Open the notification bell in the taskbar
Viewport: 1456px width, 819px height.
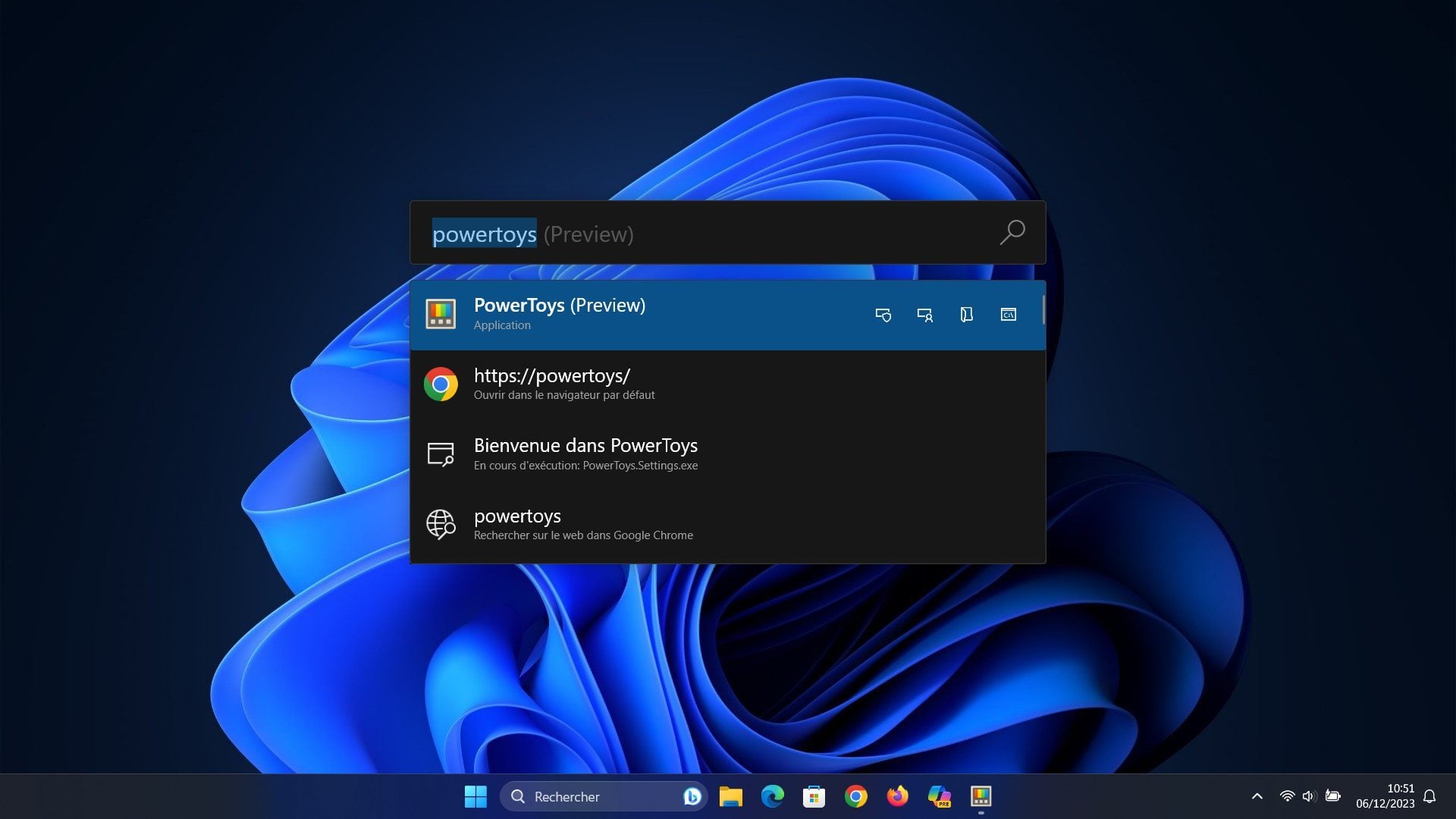tap(1429, 796)
